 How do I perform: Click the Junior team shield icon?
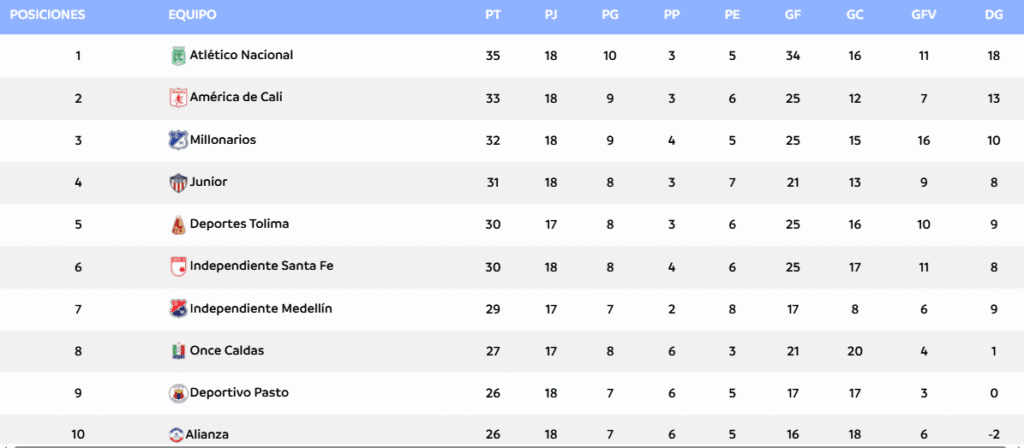point(178,183)
